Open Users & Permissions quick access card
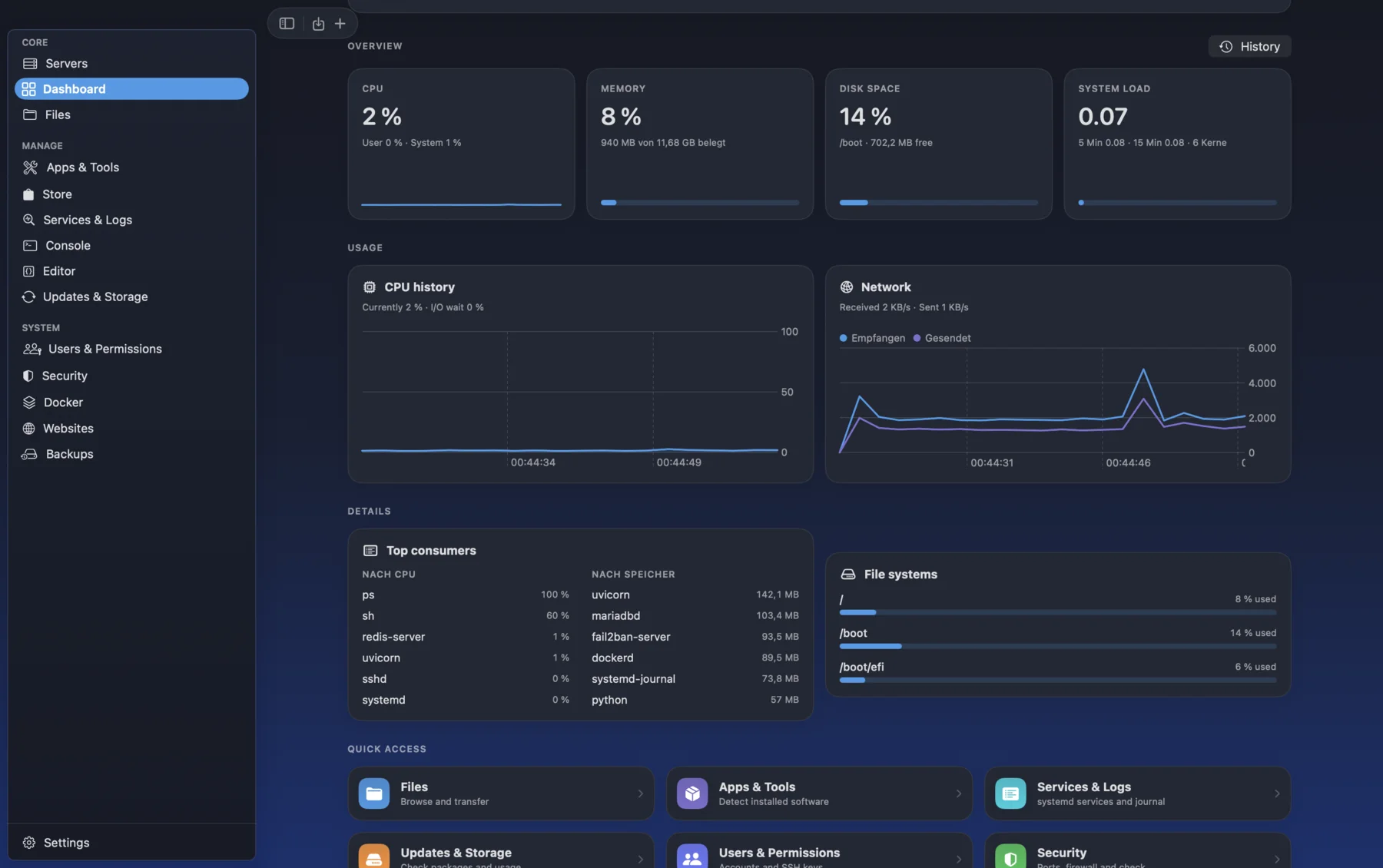 (x=819, y=851)
